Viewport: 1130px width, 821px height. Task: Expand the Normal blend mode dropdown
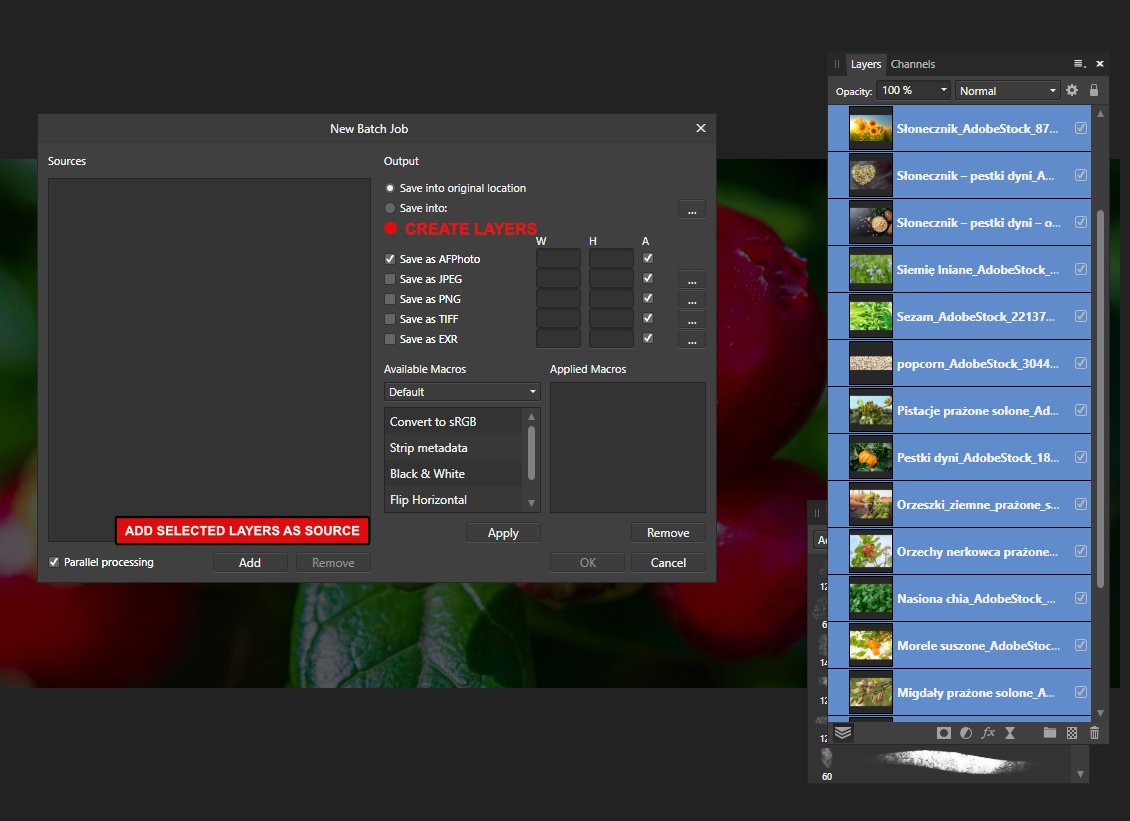1008,91
